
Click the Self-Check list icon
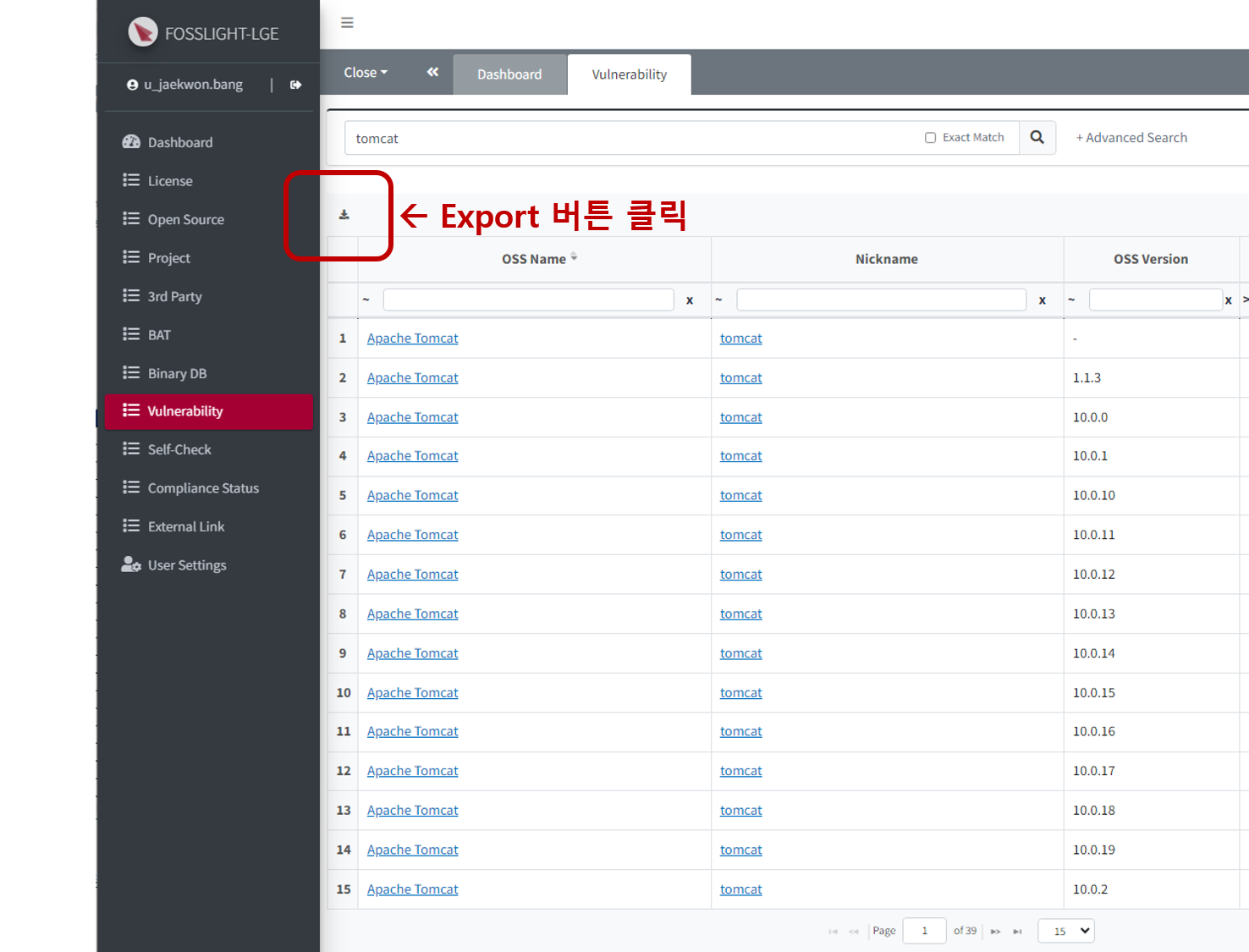coord(131,449)
